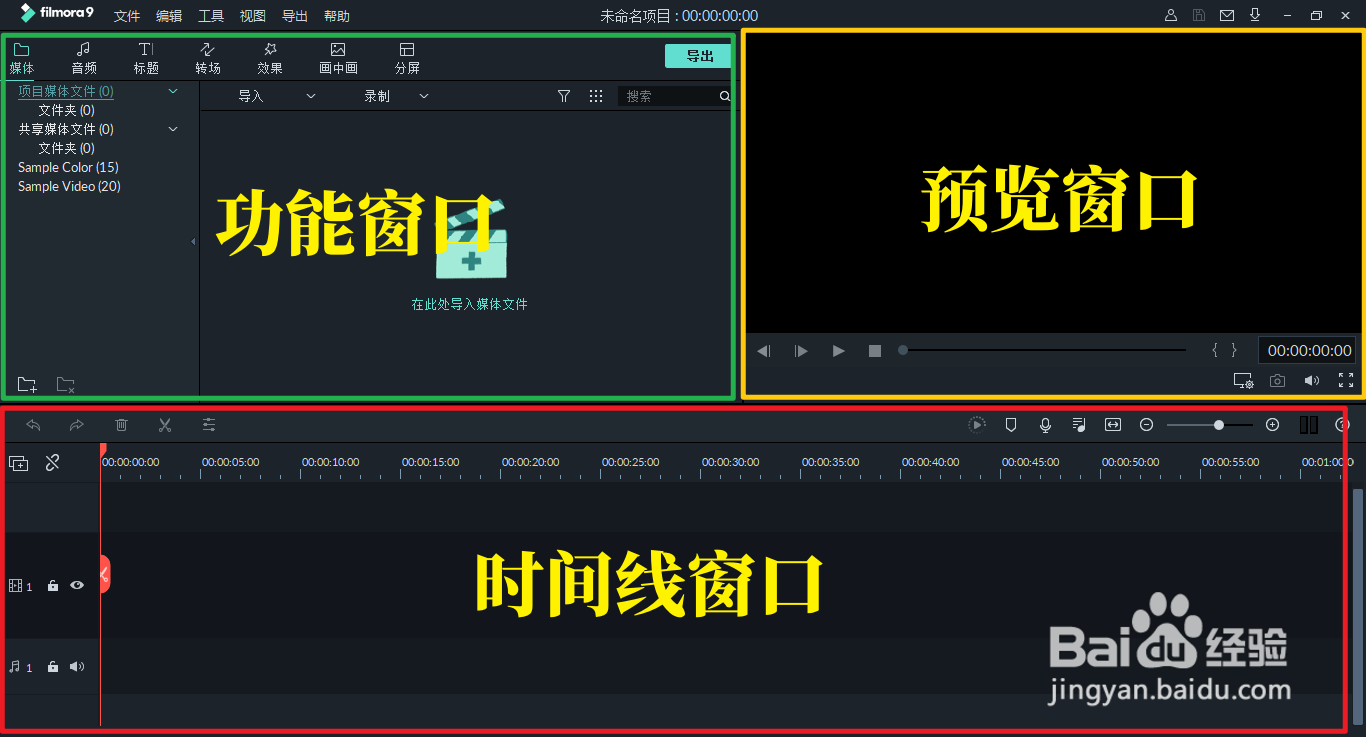Click the delete trash icon above timeline
Screen dimensions: 1366x737
click(120, 425)
